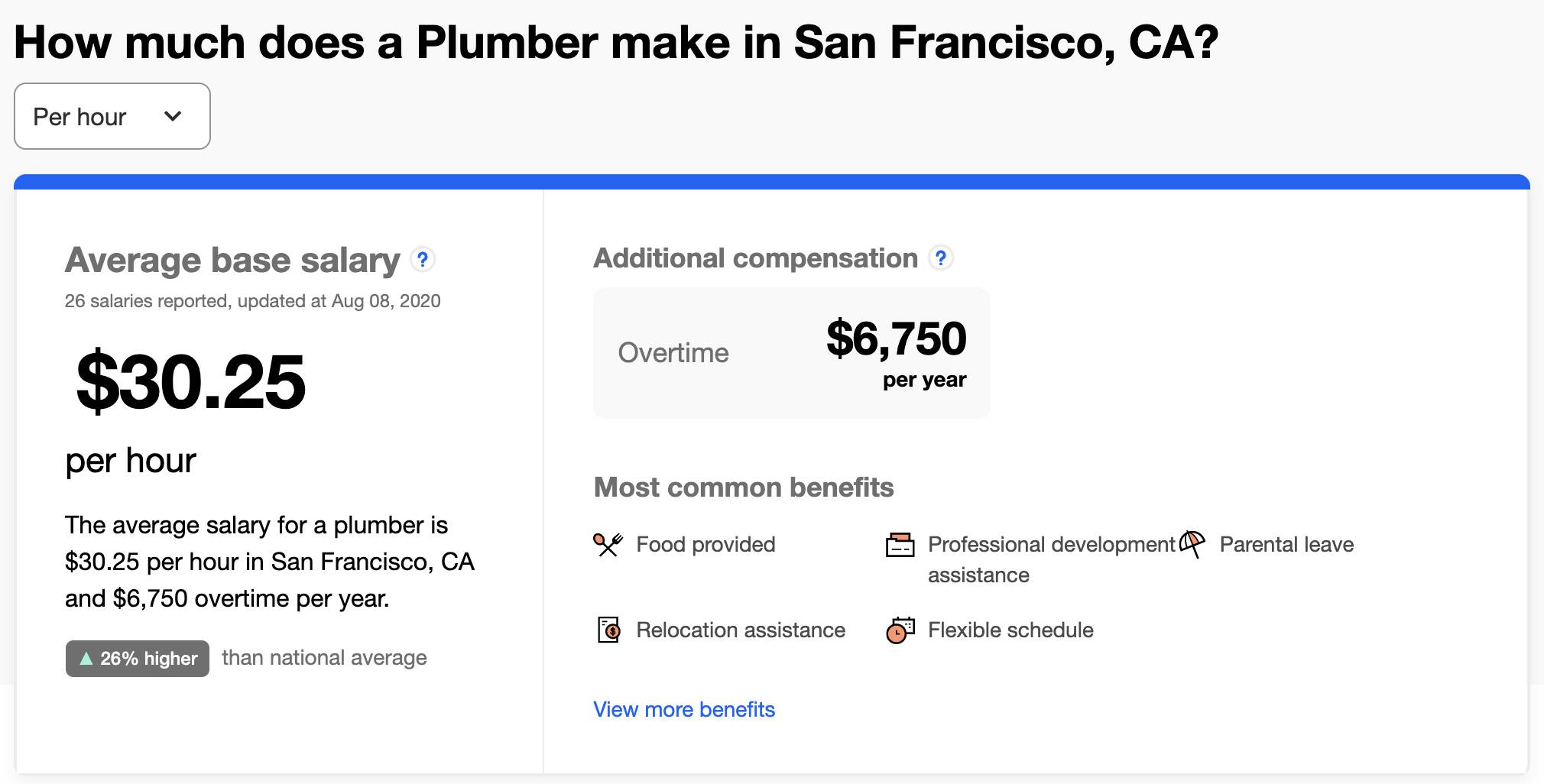Open the View more benefits link
The image size is (1544, 784).
point(684,709)
